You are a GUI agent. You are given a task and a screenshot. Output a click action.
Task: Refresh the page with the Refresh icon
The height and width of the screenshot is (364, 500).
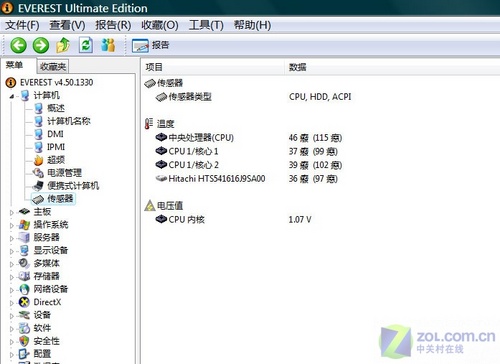(x=86, y=45)
